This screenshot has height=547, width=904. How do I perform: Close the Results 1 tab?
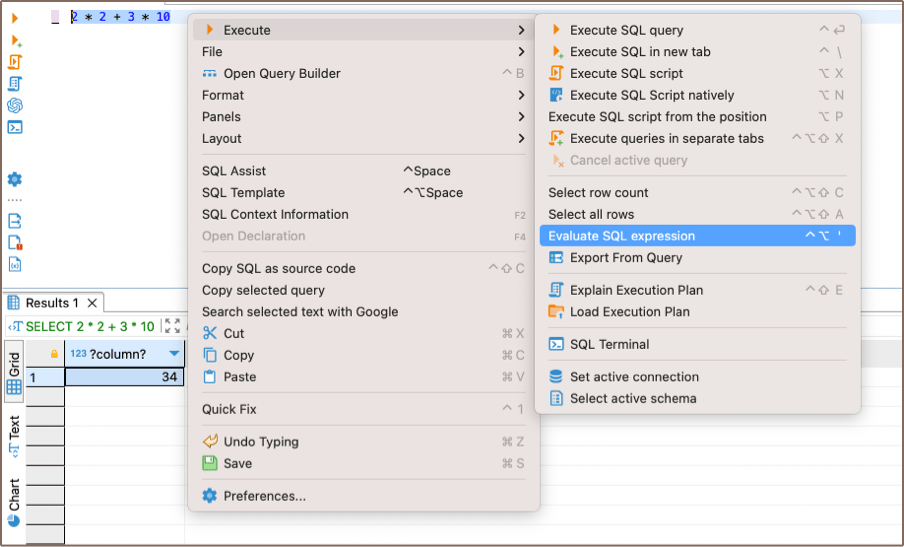pyautogui.click(x=92, y=303)
